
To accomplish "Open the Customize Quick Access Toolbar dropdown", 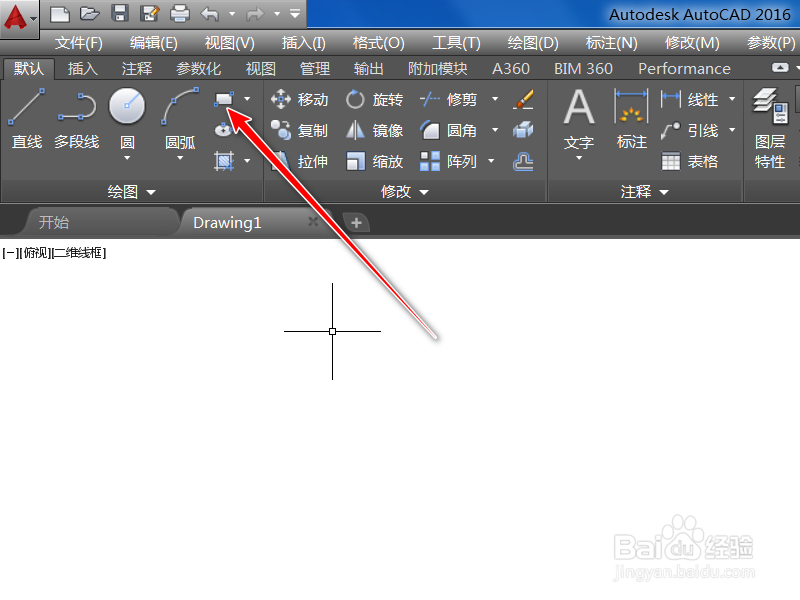I will click(295, 14).
